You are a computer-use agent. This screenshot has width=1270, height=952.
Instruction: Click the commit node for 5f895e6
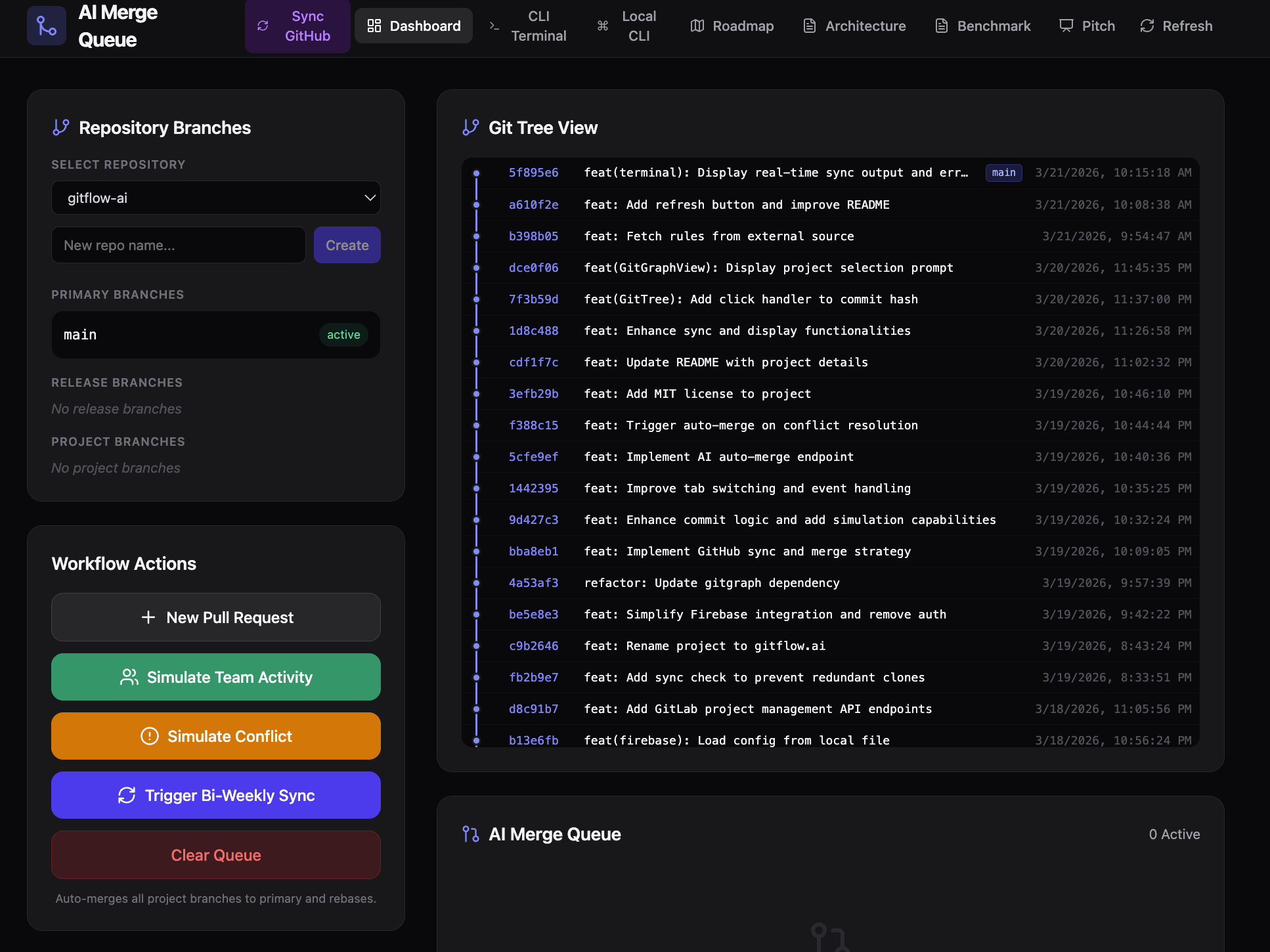[x=477, y=173]
